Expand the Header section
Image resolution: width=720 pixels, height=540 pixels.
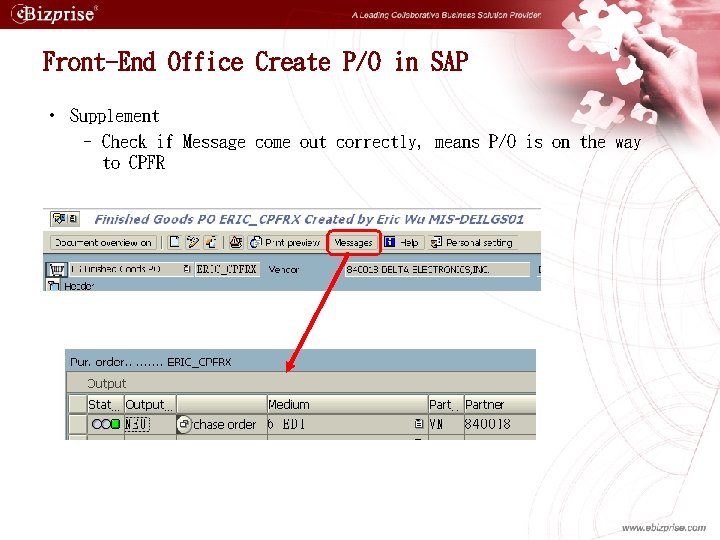coord(53,286)
